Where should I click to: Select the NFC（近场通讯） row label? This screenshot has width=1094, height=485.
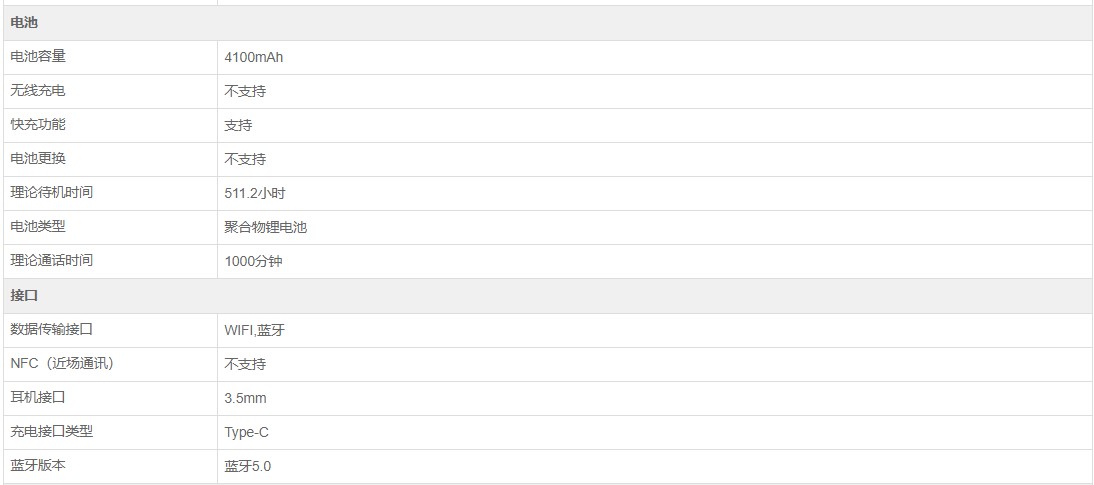62,364
